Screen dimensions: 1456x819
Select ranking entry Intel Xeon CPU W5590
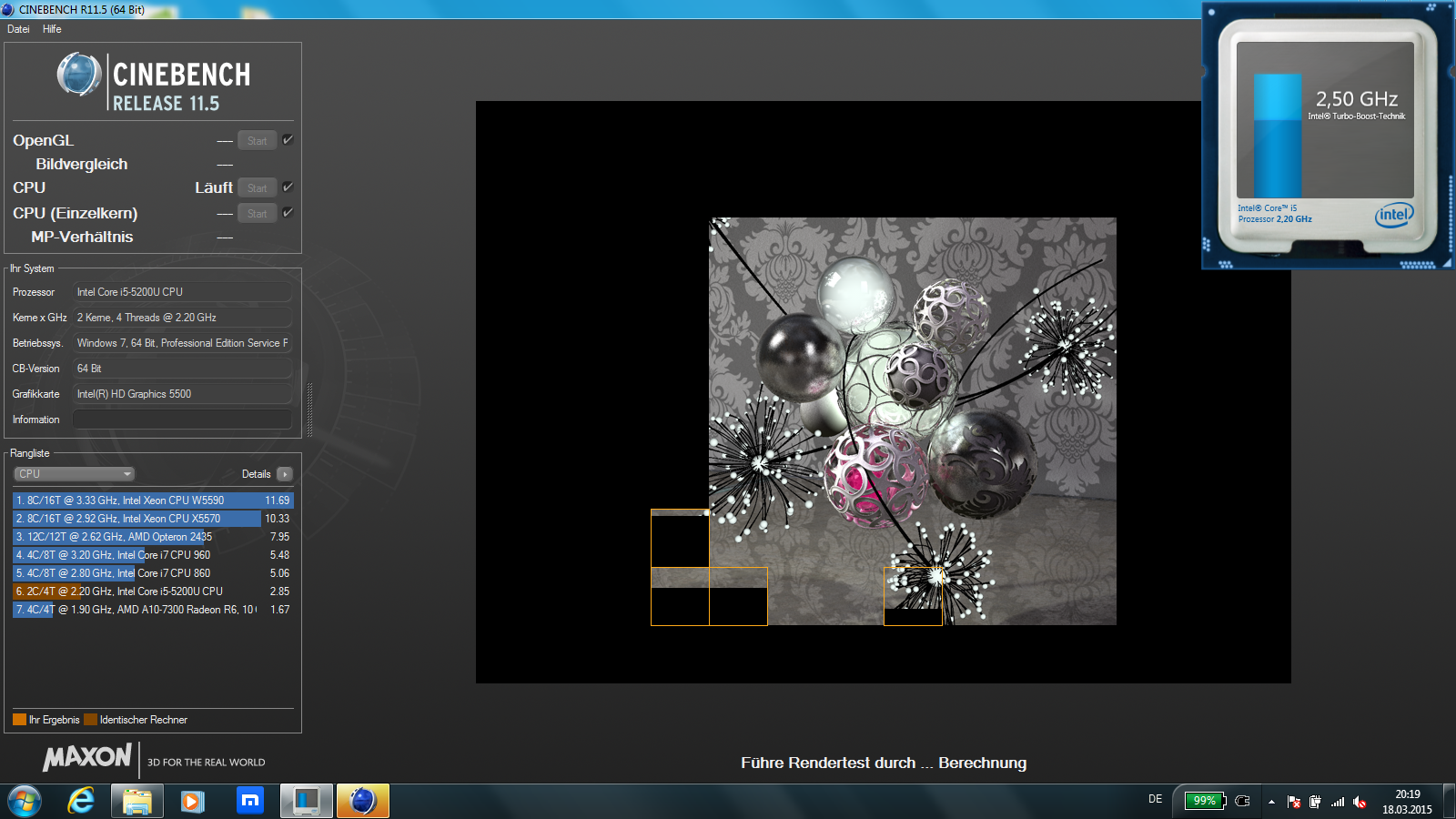point(153,500)
